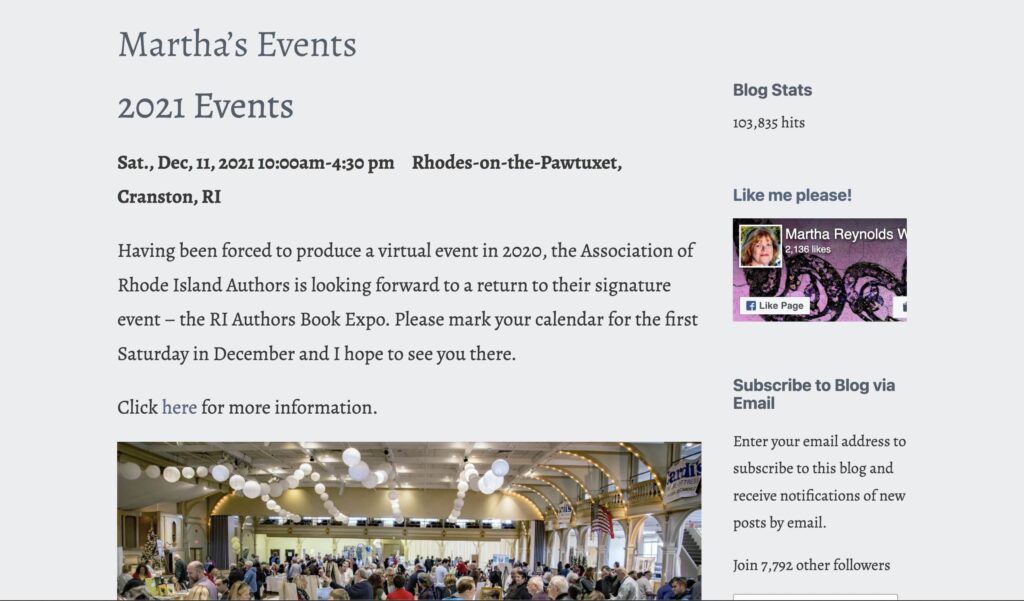Click the email input field below followers
Screen dimensions: 1024x601
pos(815,597)
